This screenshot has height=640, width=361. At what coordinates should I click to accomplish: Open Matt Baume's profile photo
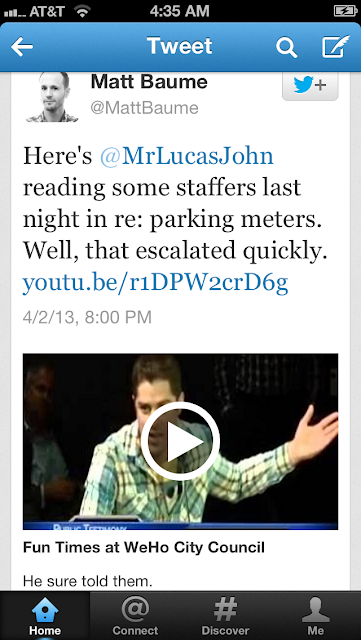click(x=53, y=97)
